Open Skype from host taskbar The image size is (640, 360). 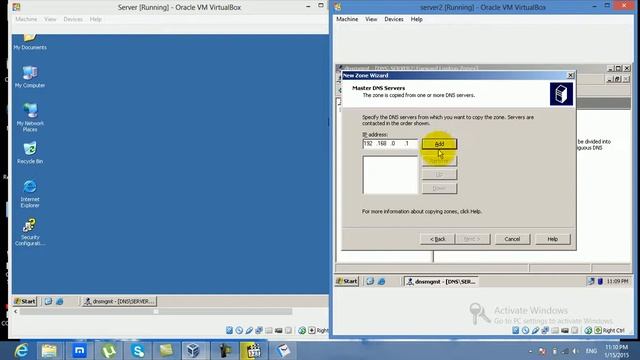[138, 351]
